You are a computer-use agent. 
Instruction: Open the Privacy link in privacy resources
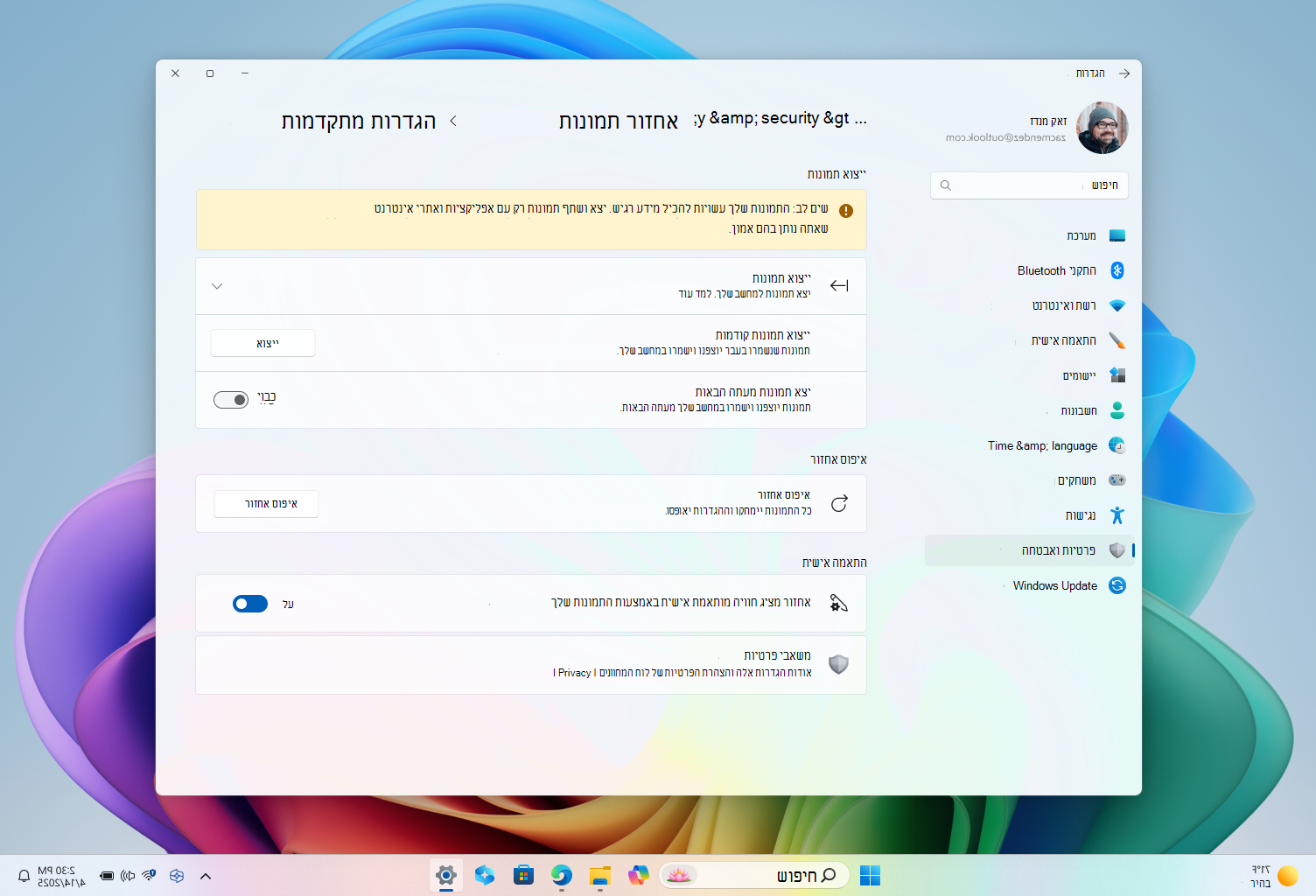point(574,673)
